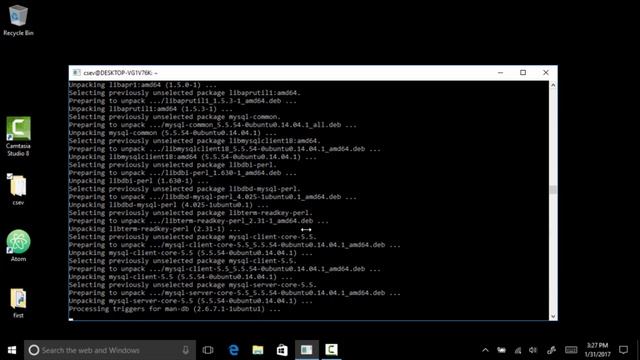
Task: Launch Microsoft Edge from the taskbar
Action: click(x=233, y=350)
